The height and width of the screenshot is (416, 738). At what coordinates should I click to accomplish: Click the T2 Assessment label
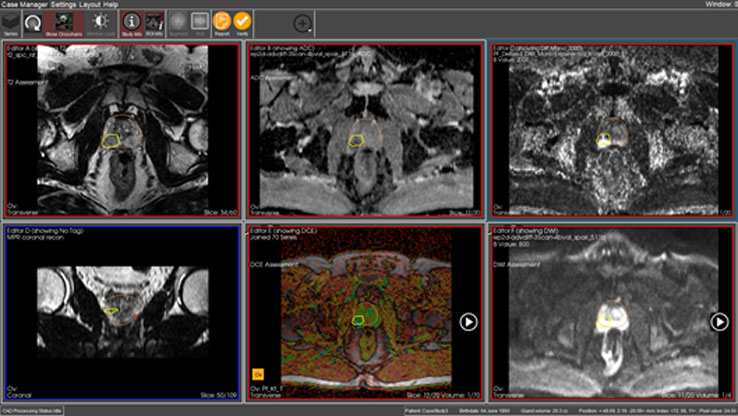28,82
